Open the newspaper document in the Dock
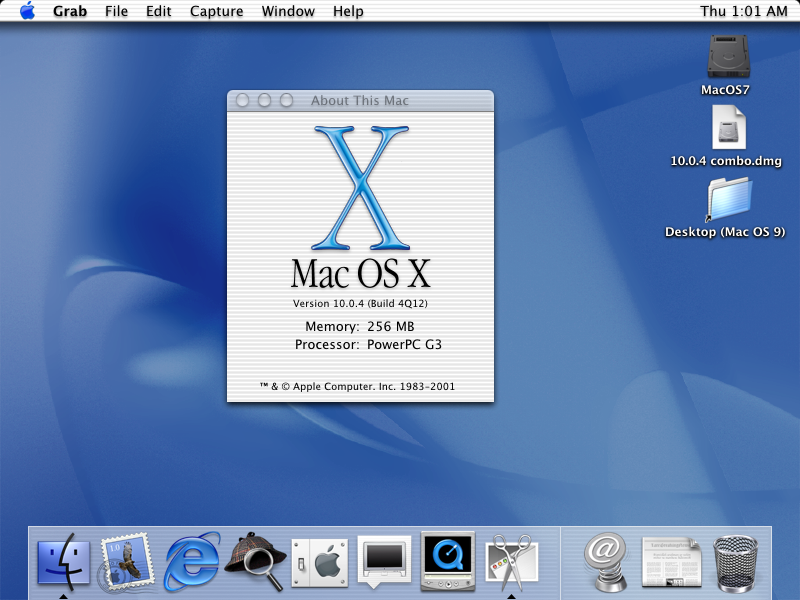800x600 pixels. coord(671,561)
